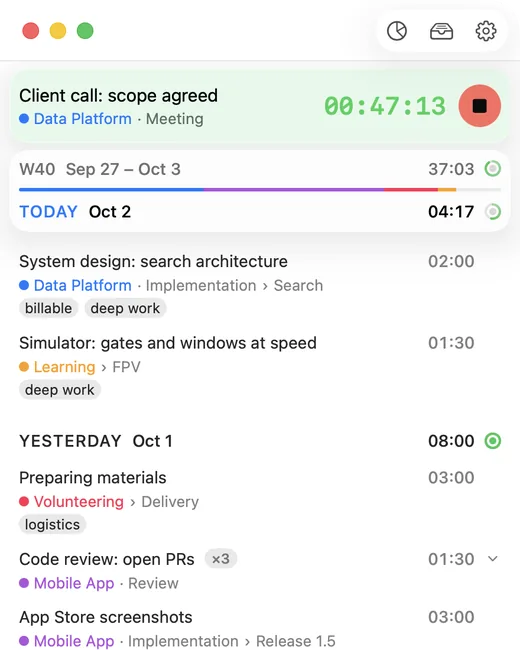The height and width of the screenshot is (650, 520).
Task: Open 'Preparing materials' entry
Action: tap(92, 478)
